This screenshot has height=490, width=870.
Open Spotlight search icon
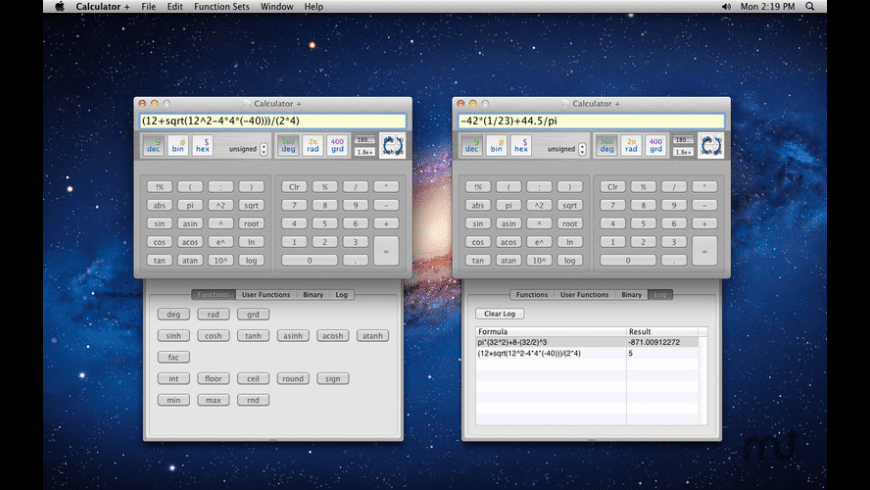click(810, 7)
